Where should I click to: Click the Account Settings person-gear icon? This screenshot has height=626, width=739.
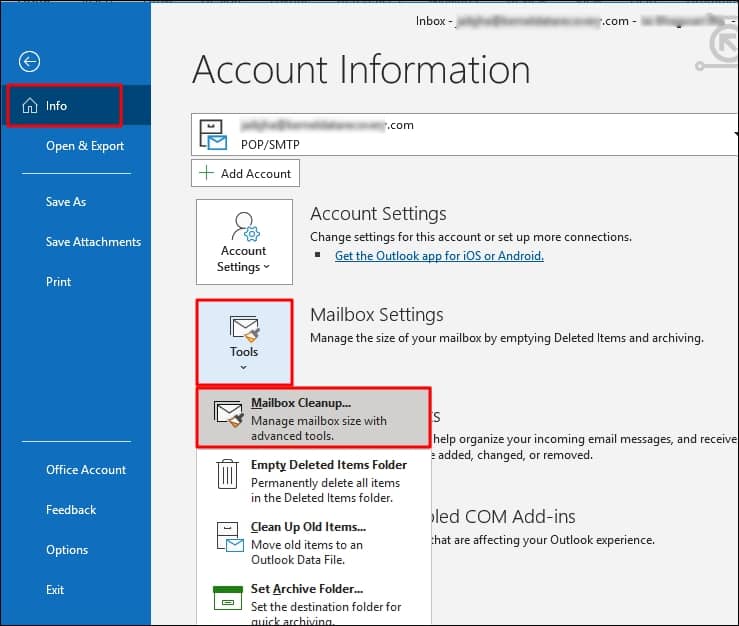pyautogui.click(x=246, y=226)
